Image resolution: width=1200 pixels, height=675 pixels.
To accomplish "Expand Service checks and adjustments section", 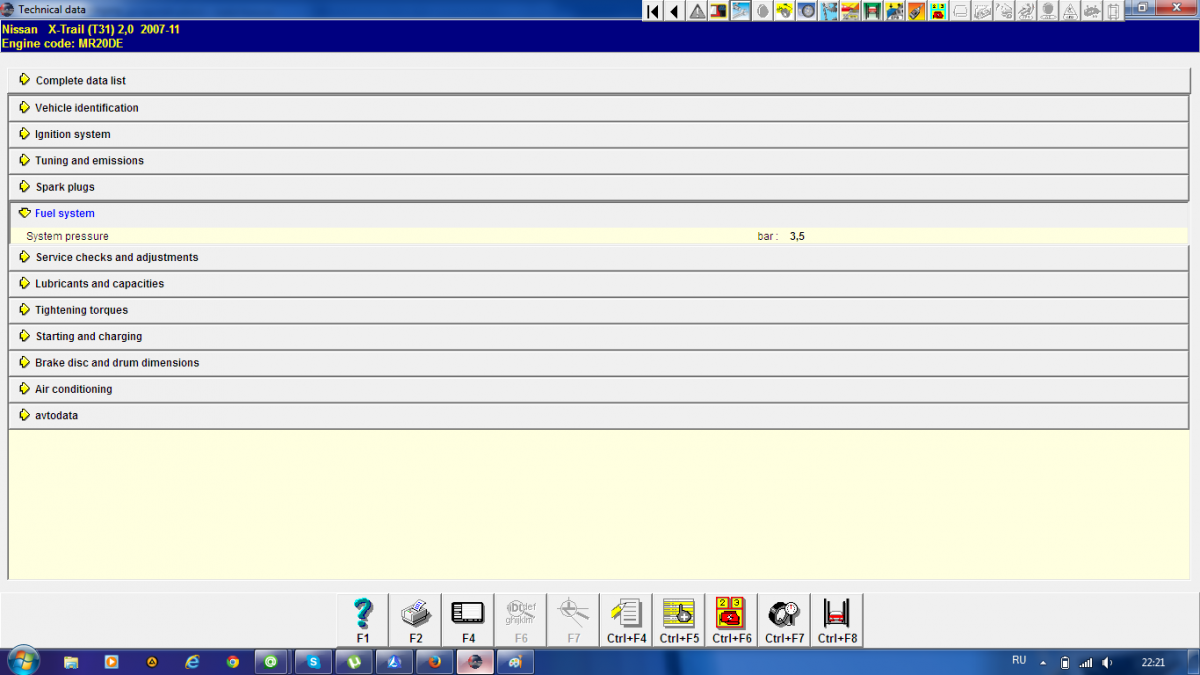I will click(599, 257).
